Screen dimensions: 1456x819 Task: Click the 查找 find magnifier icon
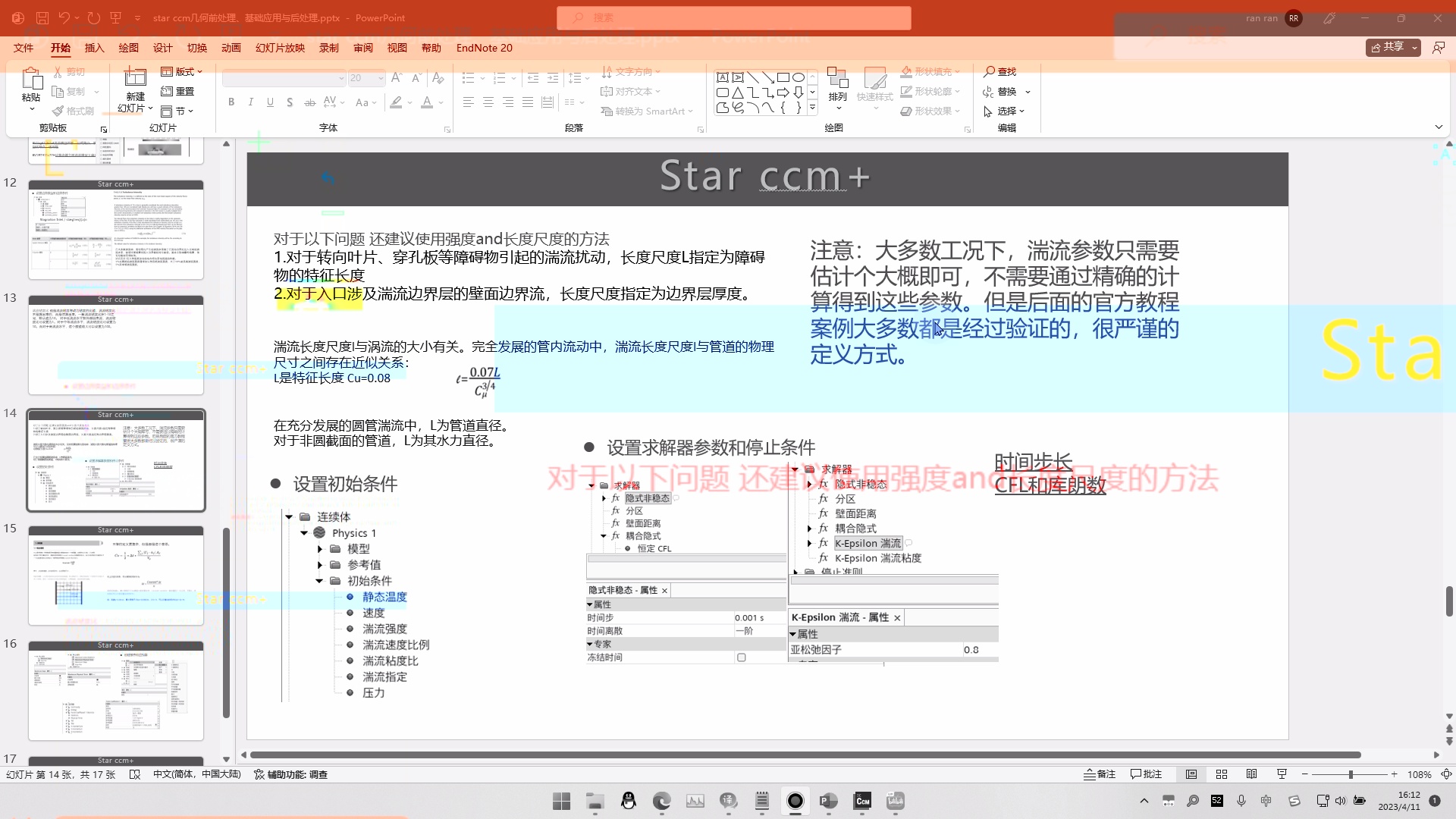pos(990,71)
